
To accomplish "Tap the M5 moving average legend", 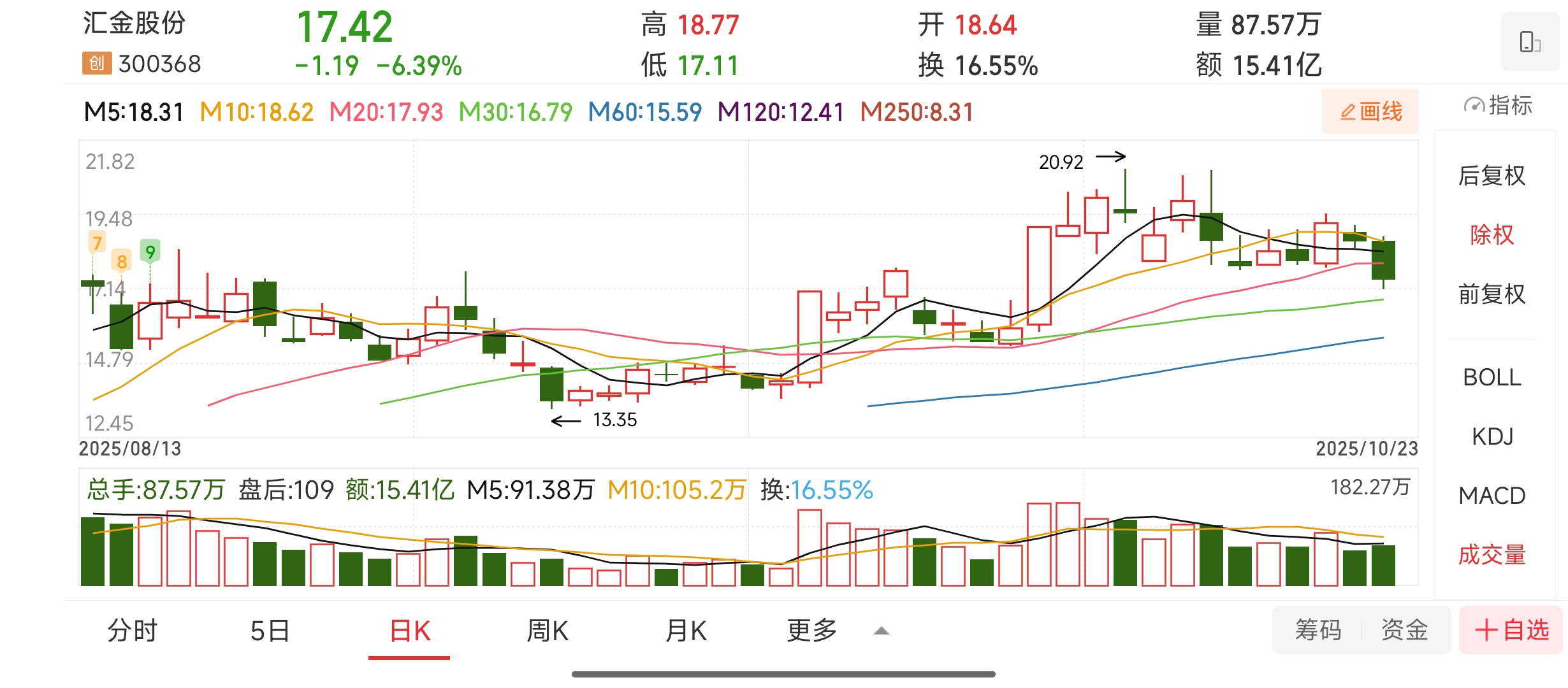I will pos(133,112).
